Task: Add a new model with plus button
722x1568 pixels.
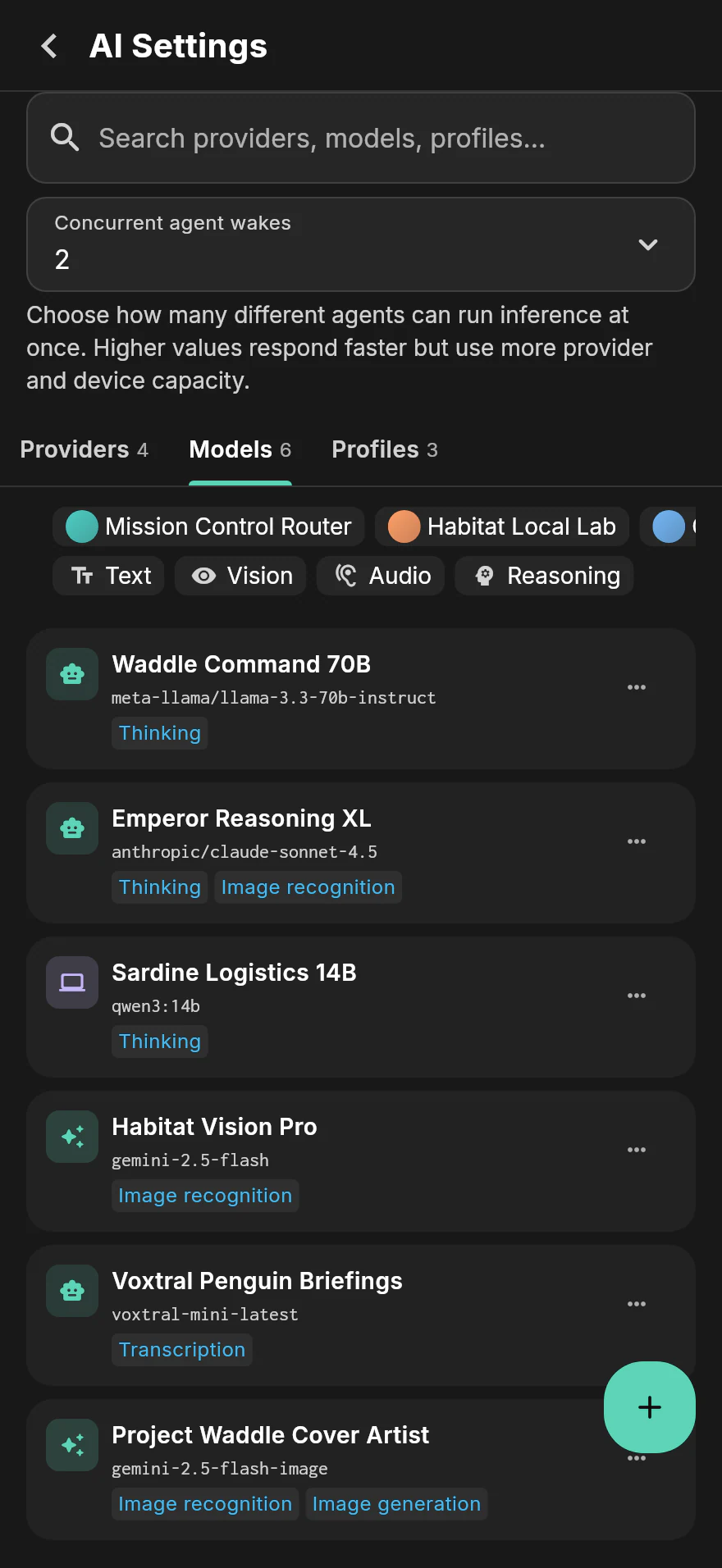Action: click(650, 1407)
